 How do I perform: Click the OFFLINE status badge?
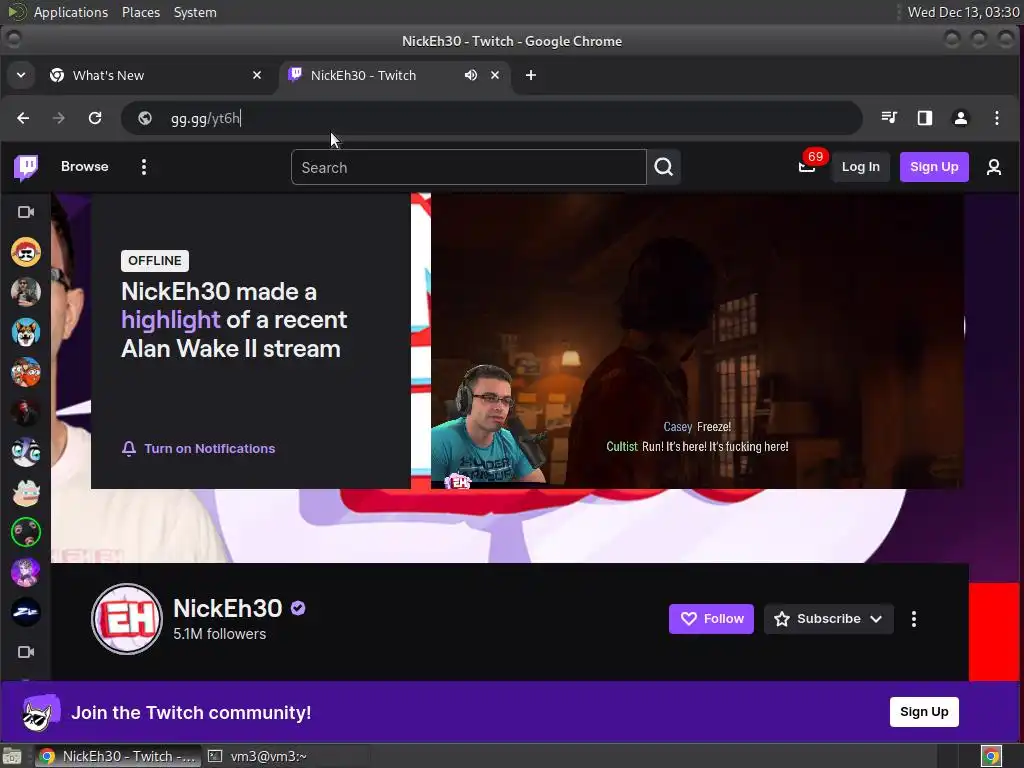[x=155, y=261]
